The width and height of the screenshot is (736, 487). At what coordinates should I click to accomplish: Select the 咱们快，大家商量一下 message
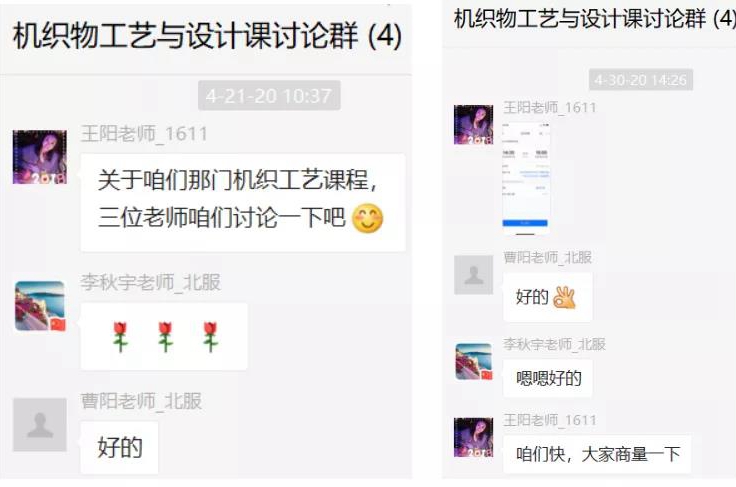pyautogui.click(x=597, y=454)
